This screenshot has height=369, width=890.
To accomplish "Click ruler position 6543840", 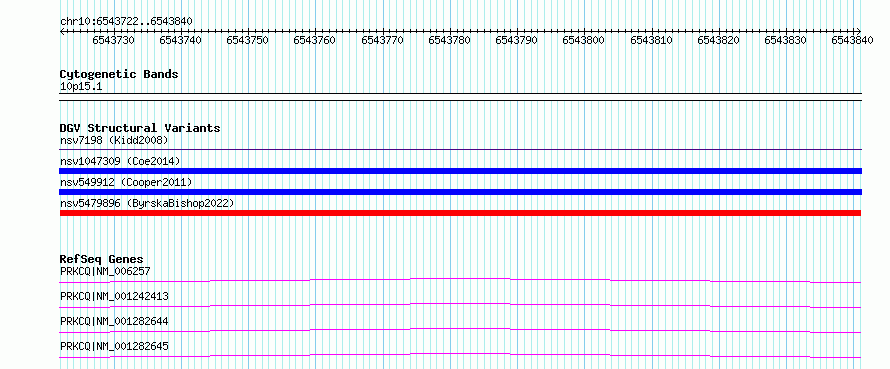I will pos(852,40).
